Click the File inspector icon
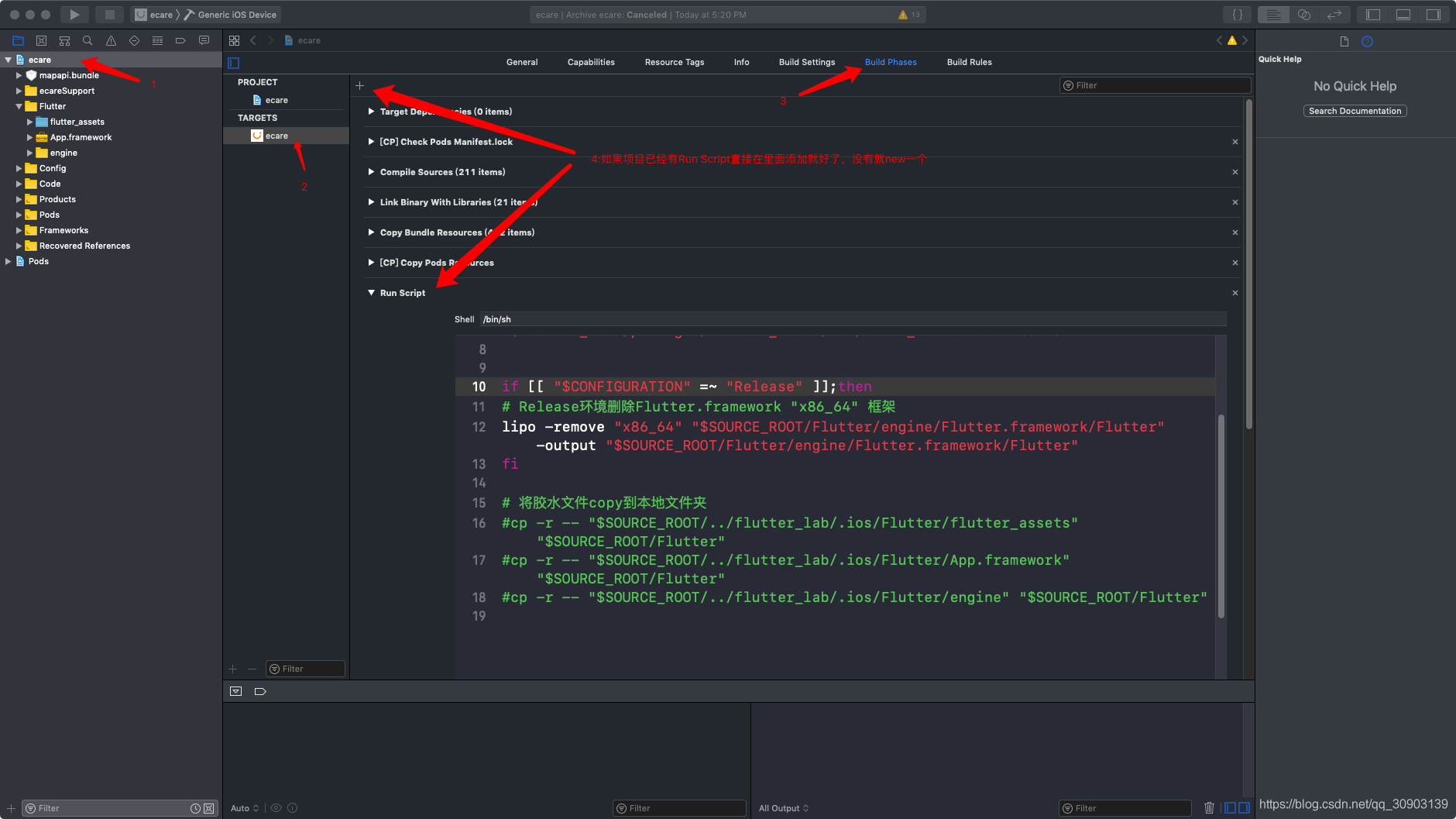The height and width of the screenshot is (819, 1456). [x=1344, y=41]
